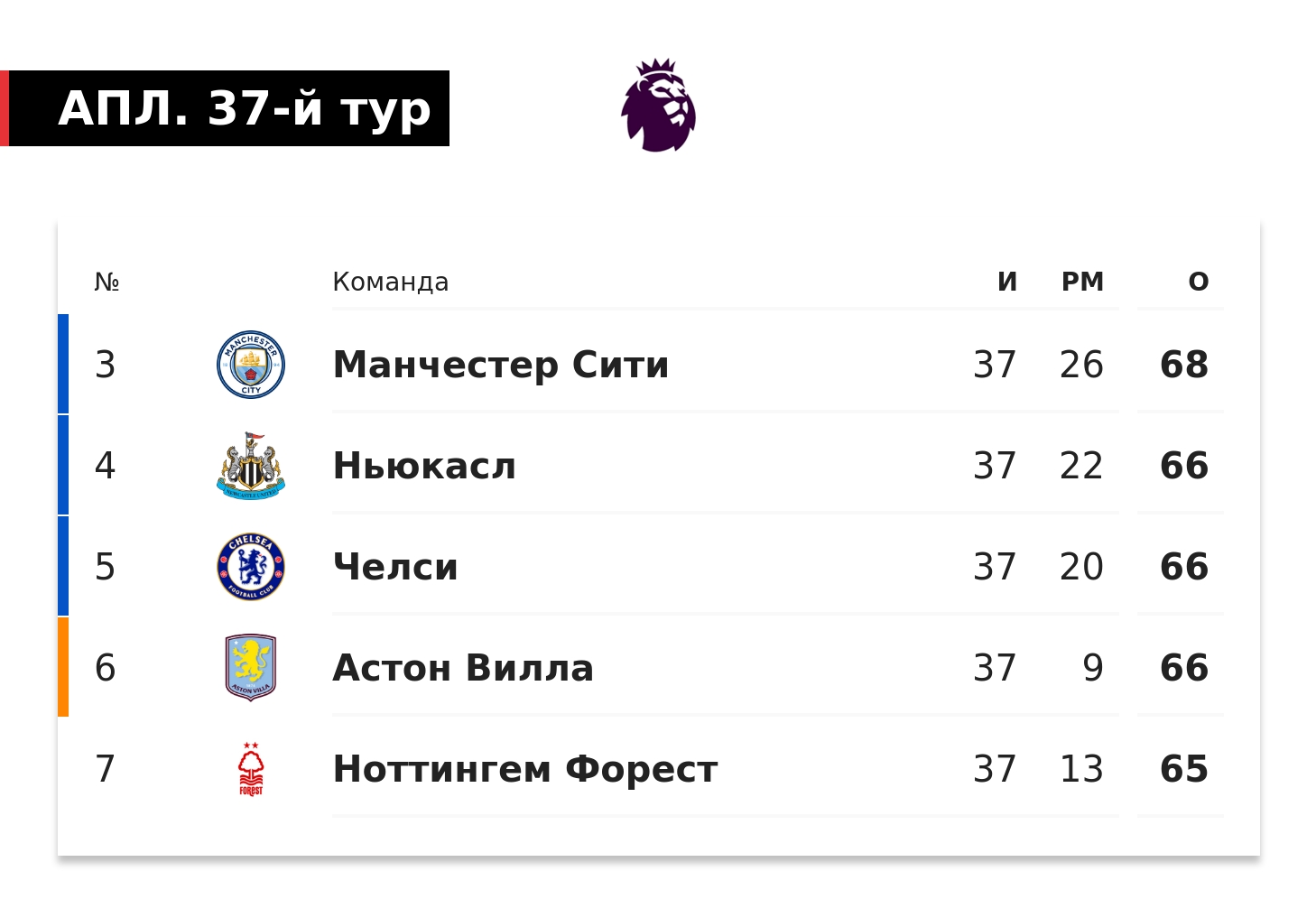
Task: Click the Nottingham Forest club crest
Action: pos(251,769)
